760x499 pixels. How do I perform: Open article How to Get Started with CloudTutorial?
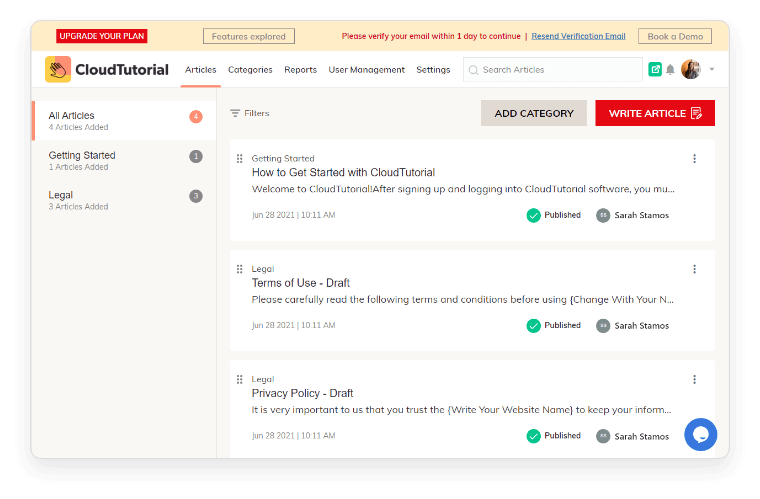tap(343, 172)
